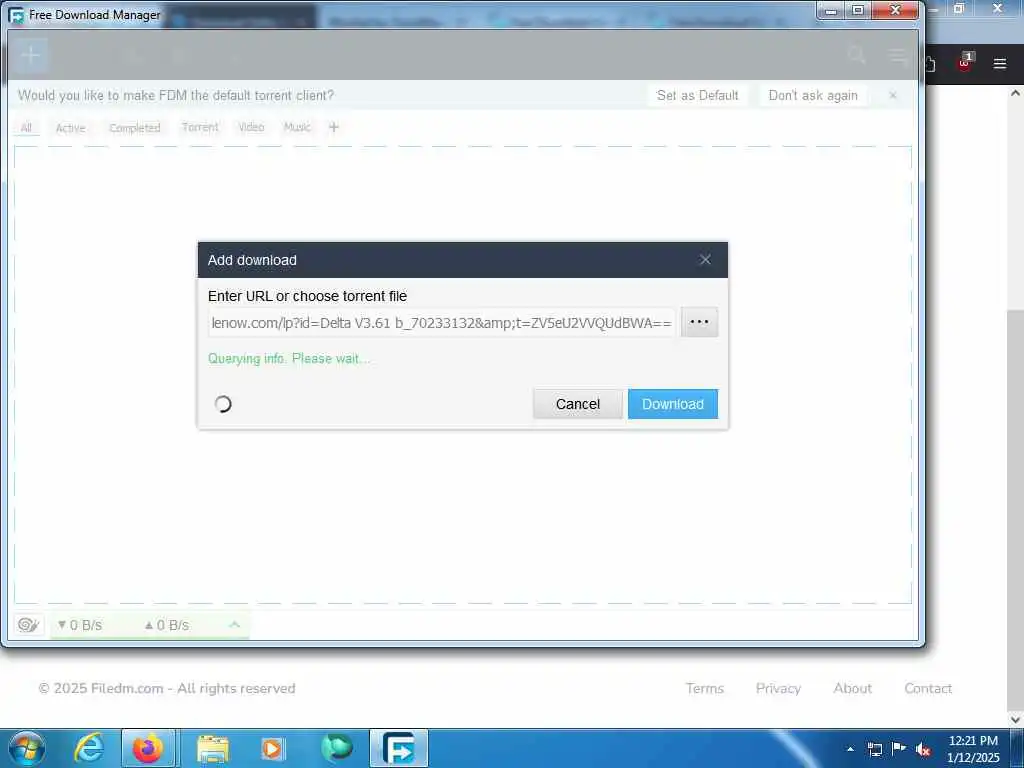Click the URL input field
The image size is (1024, 768).
coord(441,323)
